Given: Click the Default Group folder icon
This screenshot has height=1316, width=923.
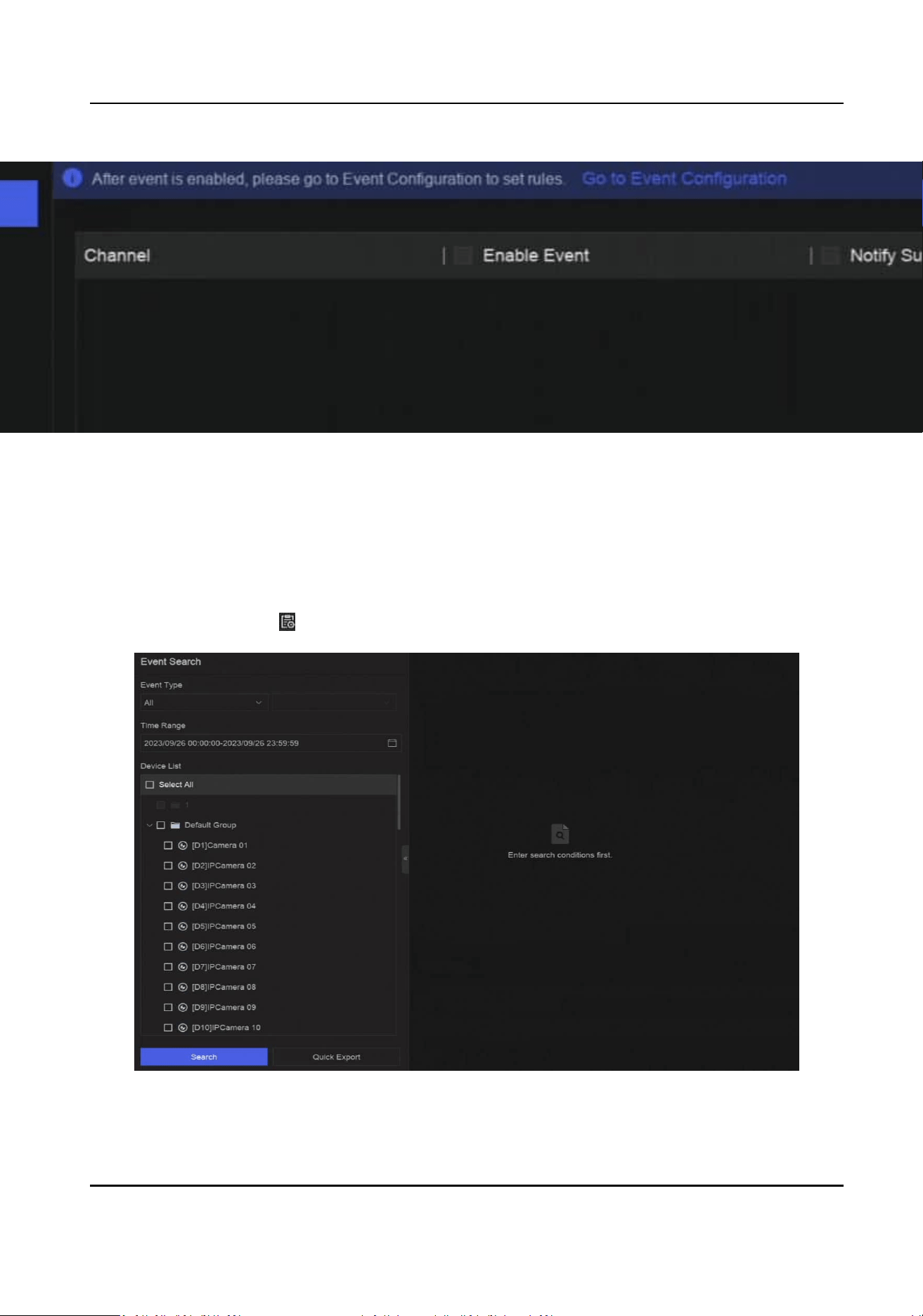Looking at the screenshot, I should tap(175, 825).
